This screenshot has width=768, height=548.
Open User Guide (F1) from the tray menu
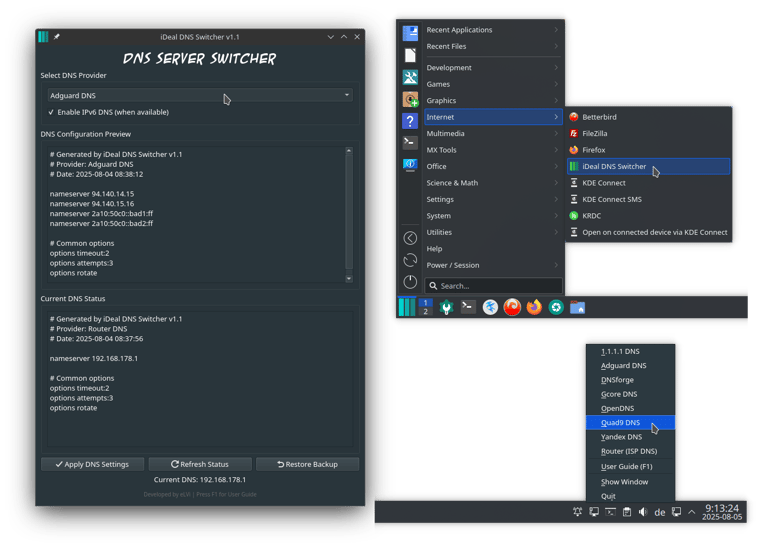[x=630, y=467]
